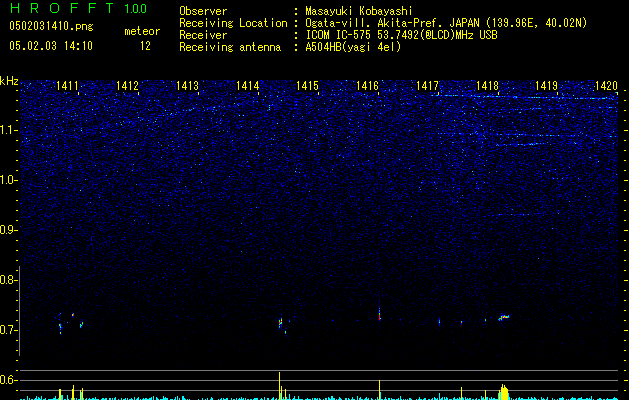Viewport: 629px width, 400px height.
Task: Click the tallest yellow amplitude spike near 1414
Action: point(279,386)
